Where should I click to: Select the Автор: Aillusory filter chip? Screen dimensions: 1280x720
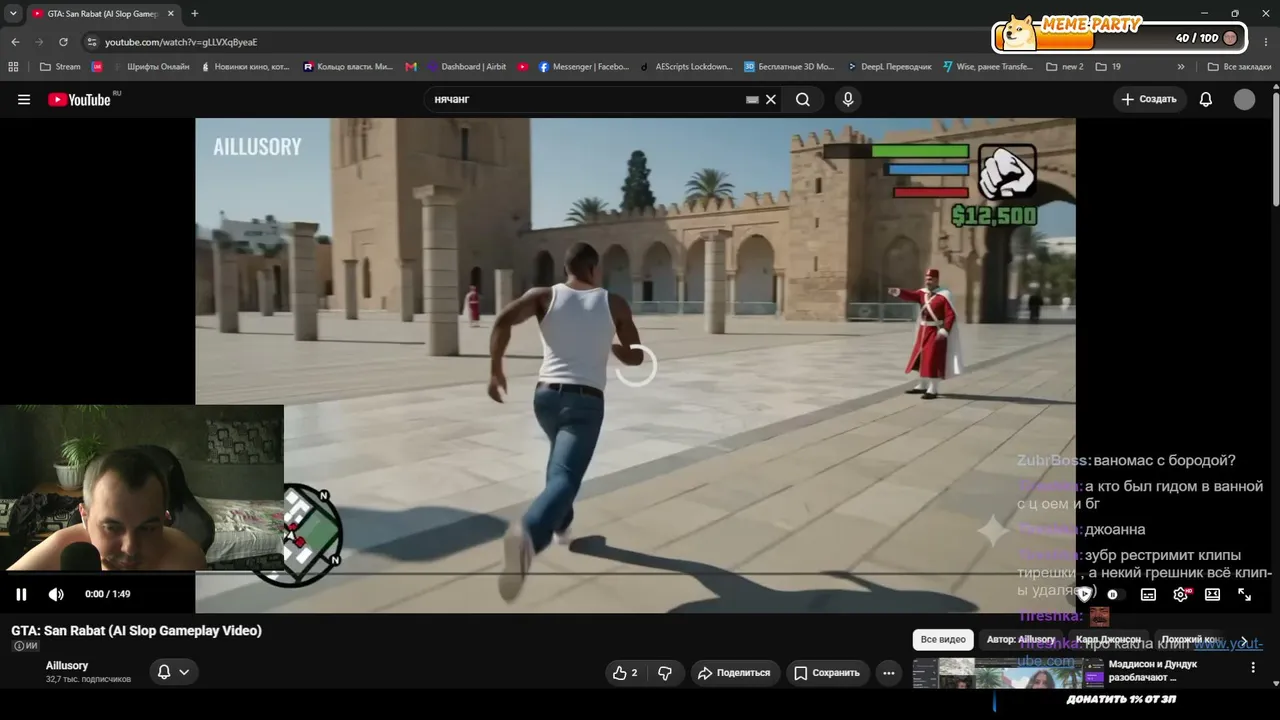1021,639
